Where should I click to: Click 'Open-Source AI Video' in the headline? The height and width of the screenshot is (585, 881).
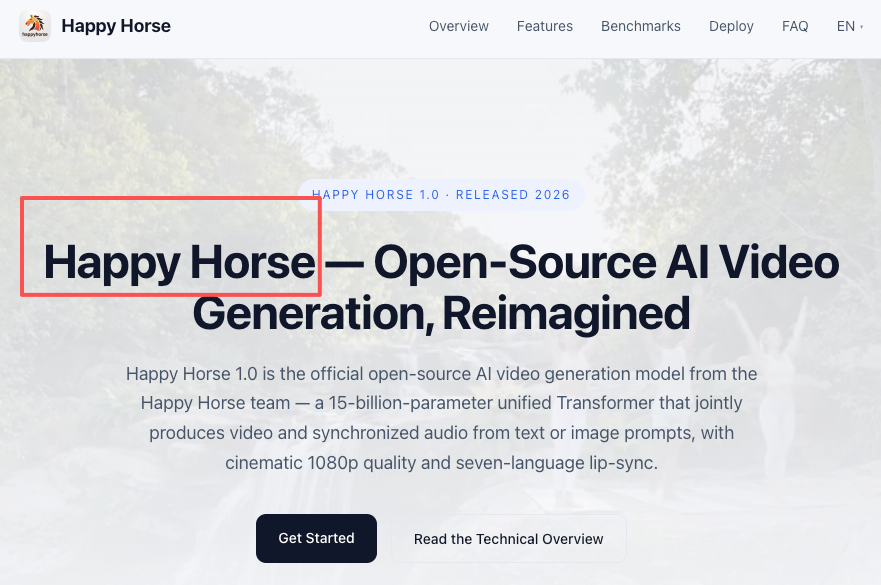(606, 263)
